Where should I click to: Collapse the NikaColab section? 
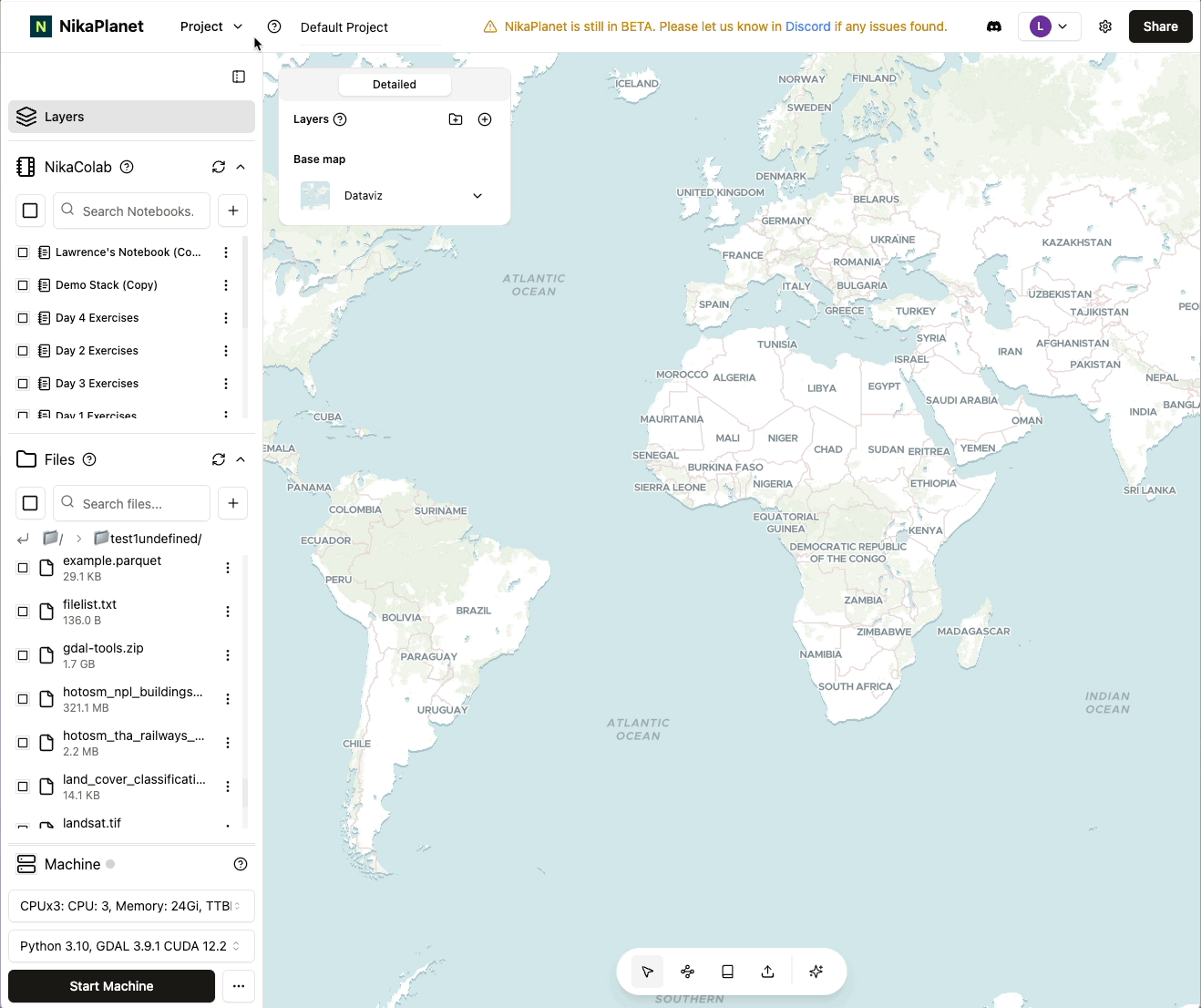[x=241, y=167]
